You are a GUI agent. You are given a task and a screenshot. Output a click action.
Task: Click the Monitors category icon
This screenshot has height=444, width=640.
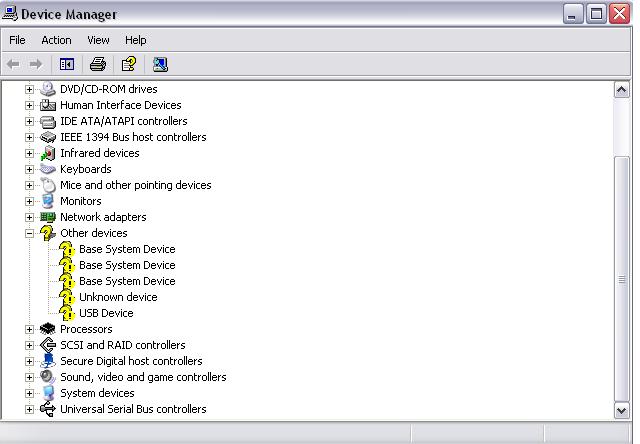[48, 201]
